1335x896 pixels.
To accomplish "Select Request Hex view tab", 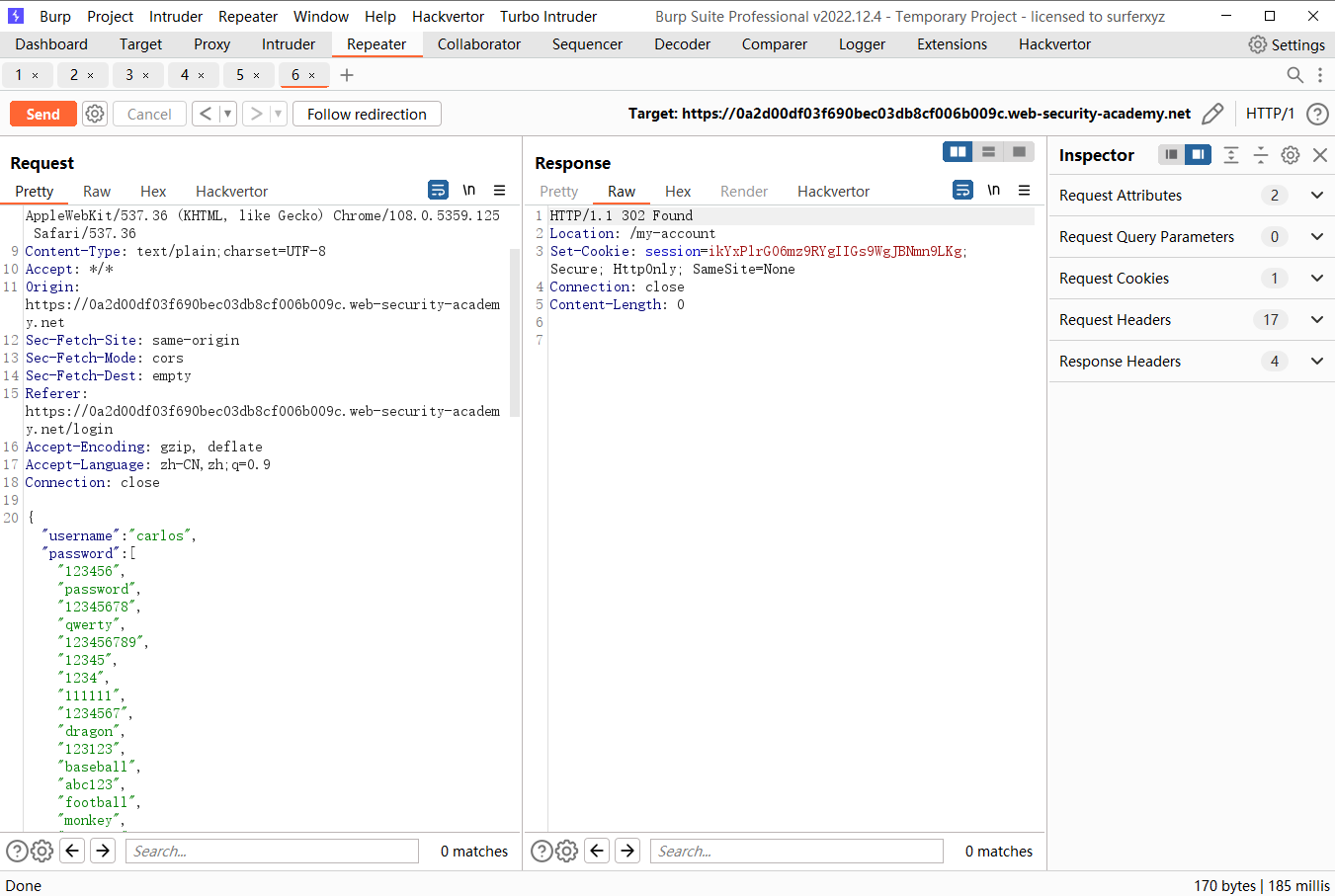I will click(x=153, y=192).
